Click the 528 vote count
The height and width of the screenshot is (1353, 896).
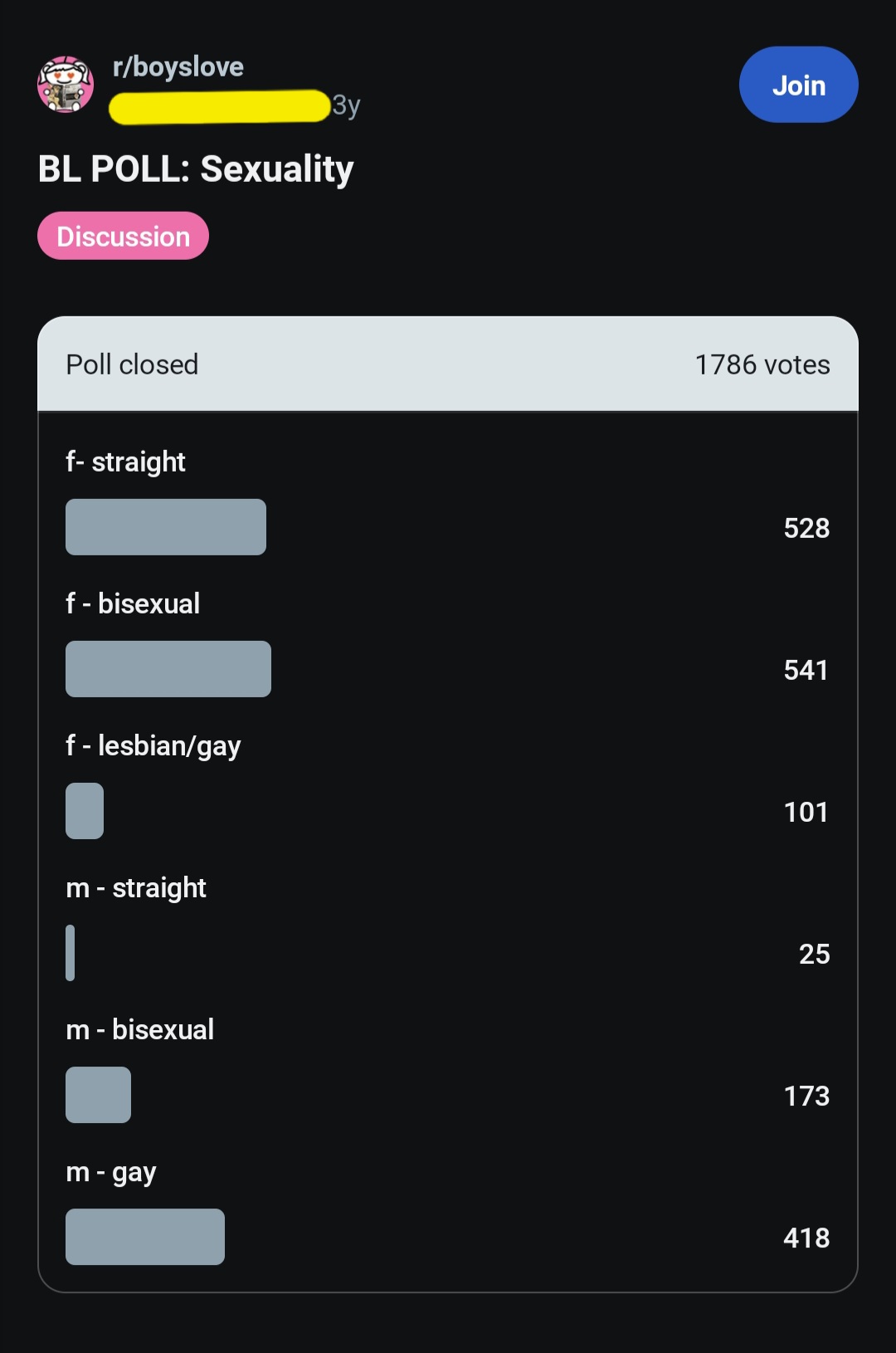pos(806,528)
